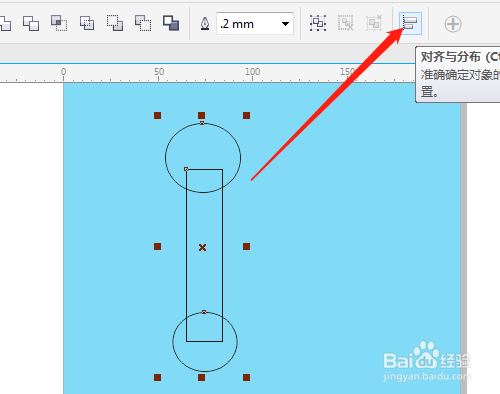Click the plus quick customize button
The height and width of the screenshot is (394, 500).
(x=453, y=24)
